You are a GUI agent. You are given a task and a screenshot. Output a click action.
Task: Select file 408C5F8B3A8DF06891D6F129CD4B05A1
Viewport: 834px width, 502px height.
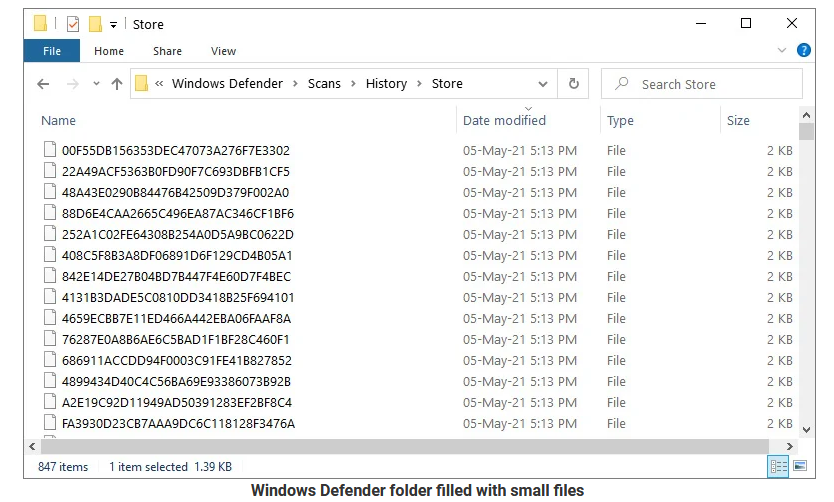pyautogui.click(x=177, y=256)
